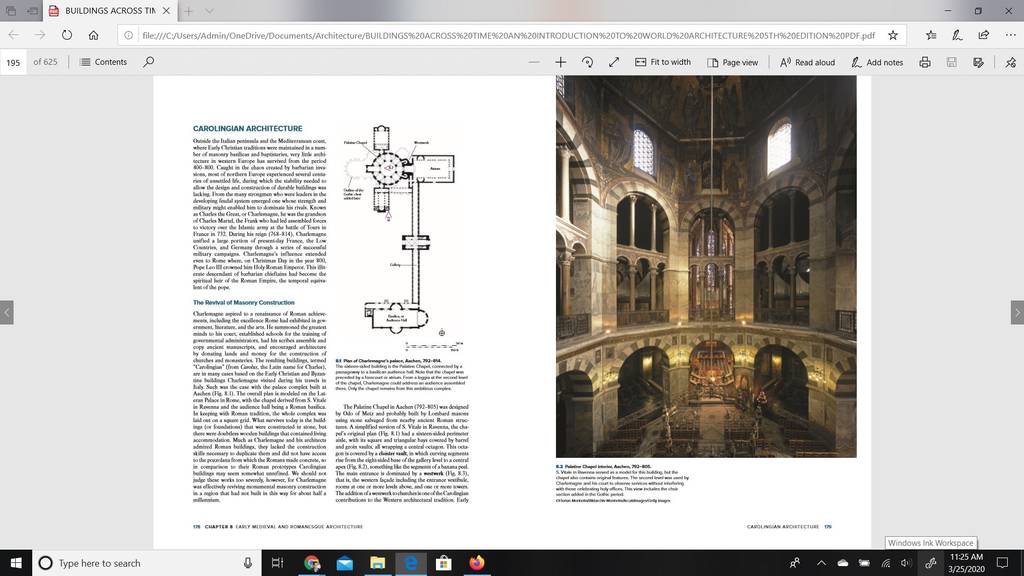Zoom in with the plus icon

click(560, 62)
